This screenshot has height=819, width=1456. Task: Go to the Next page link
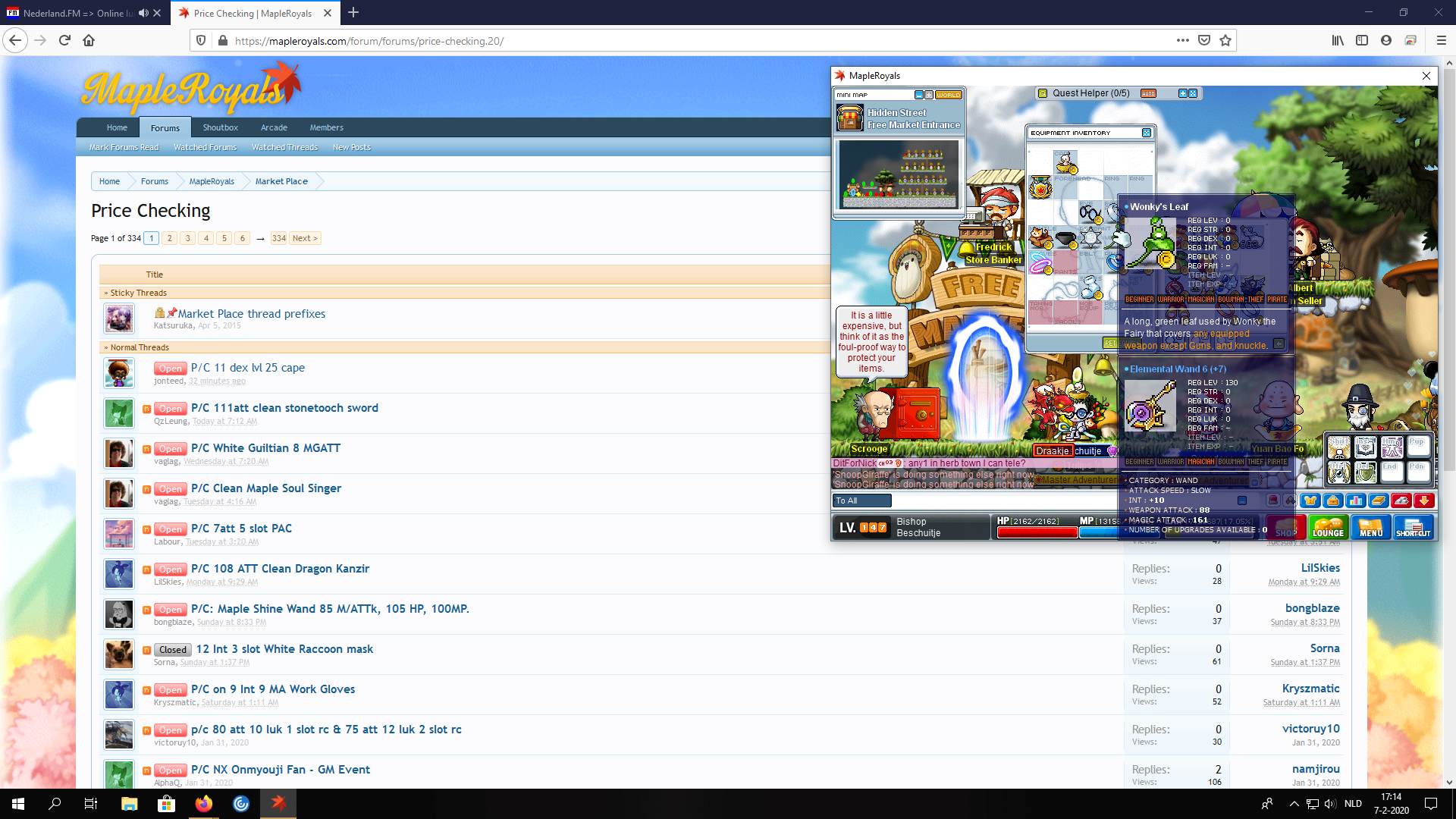[x=304, y=238]
